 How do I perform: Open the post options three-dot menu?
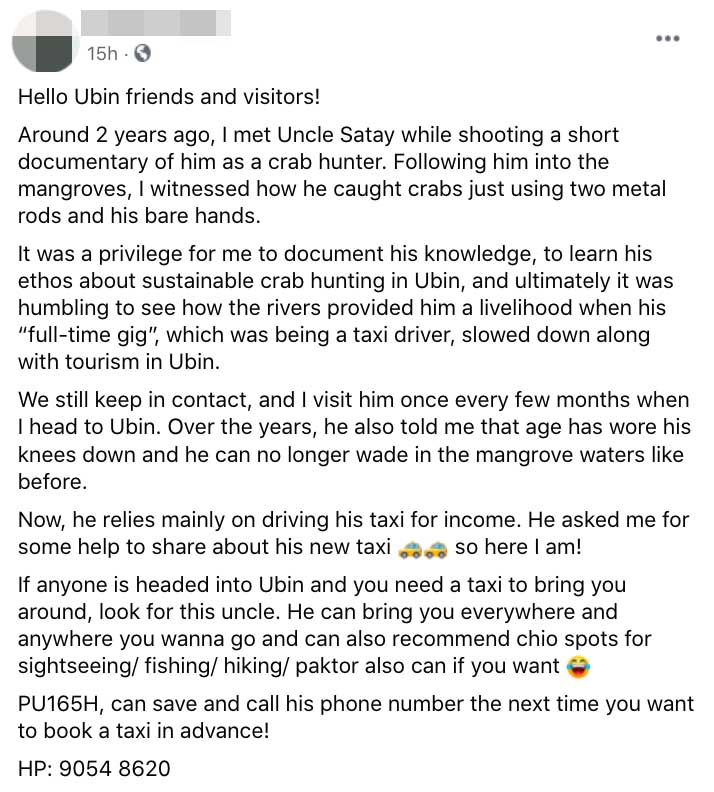pos(667,38)
